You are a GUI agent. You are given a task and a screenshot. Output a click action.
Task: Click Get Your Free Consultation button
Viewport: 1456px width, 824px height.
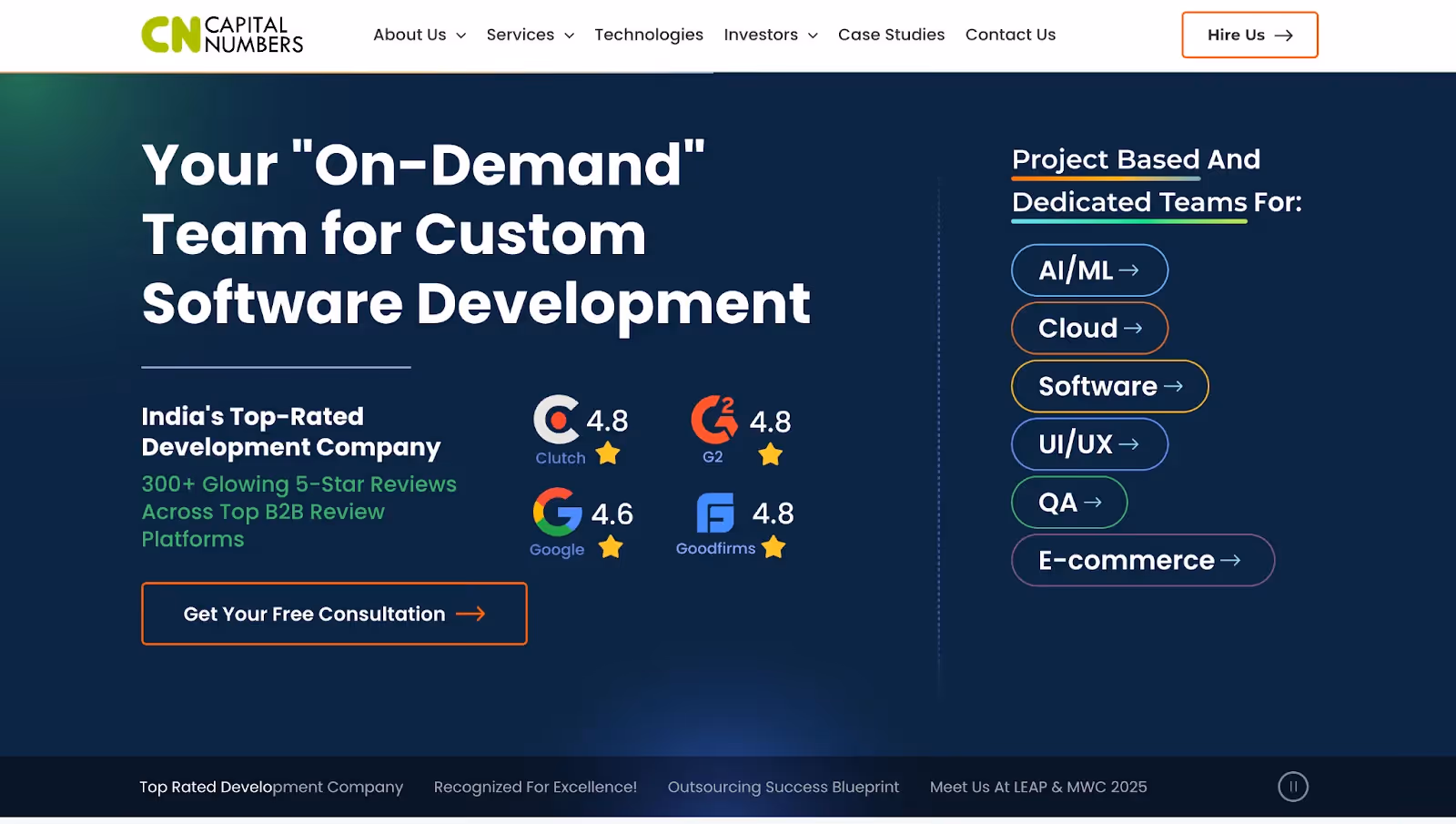pos(334,614)
